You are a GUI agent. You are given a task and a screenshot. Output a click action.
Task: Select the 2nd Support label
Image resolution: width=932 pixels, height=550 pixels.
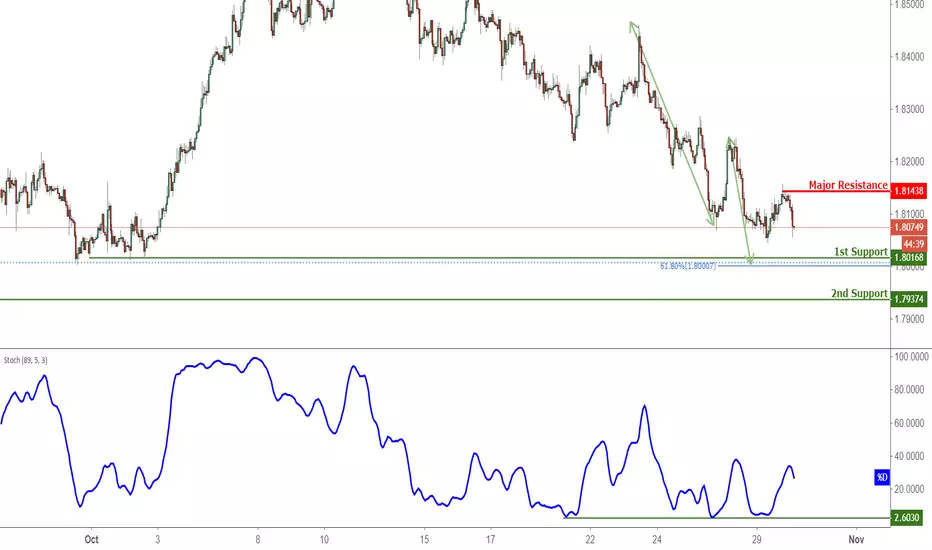pos(859,294)
